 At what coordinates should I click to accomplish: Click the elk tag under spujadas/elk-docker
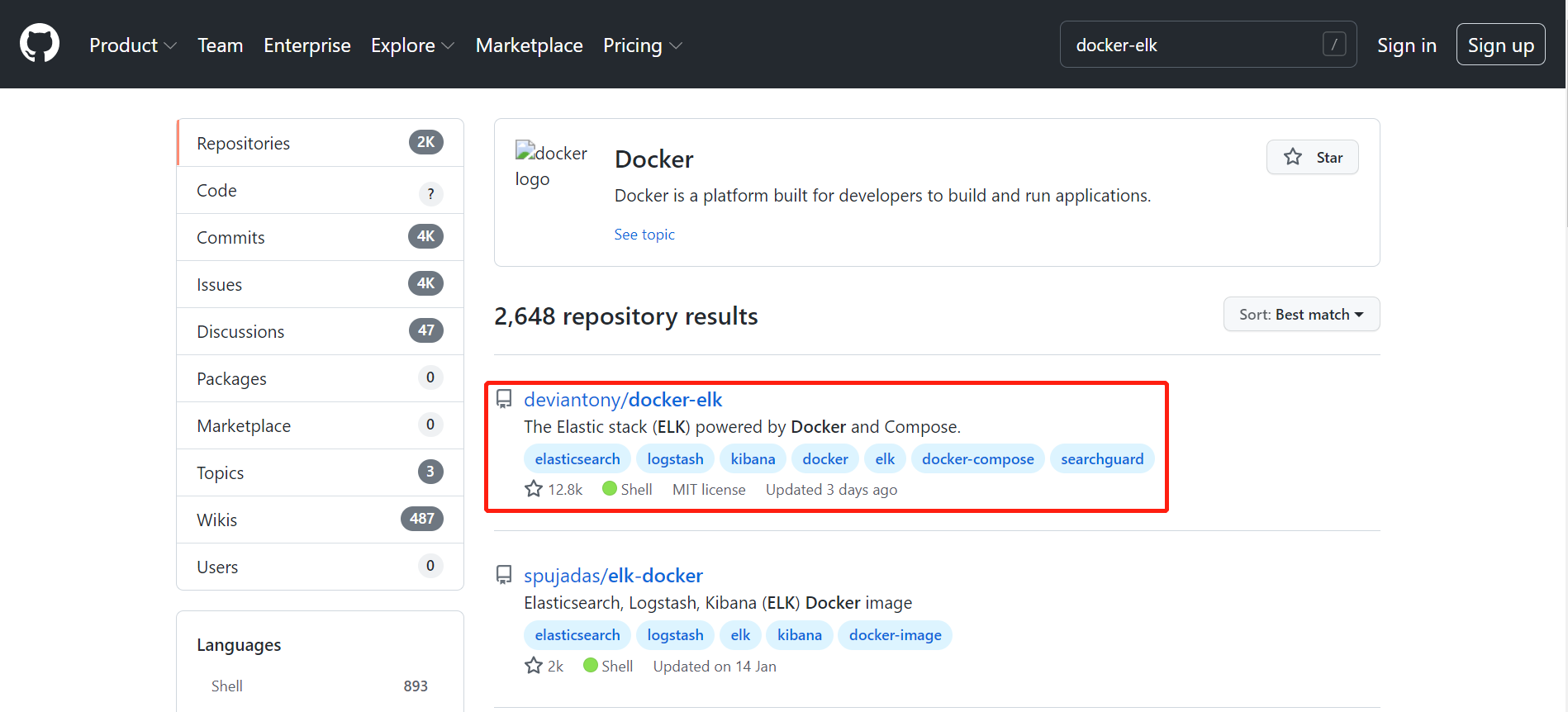(x=740, y=635)
